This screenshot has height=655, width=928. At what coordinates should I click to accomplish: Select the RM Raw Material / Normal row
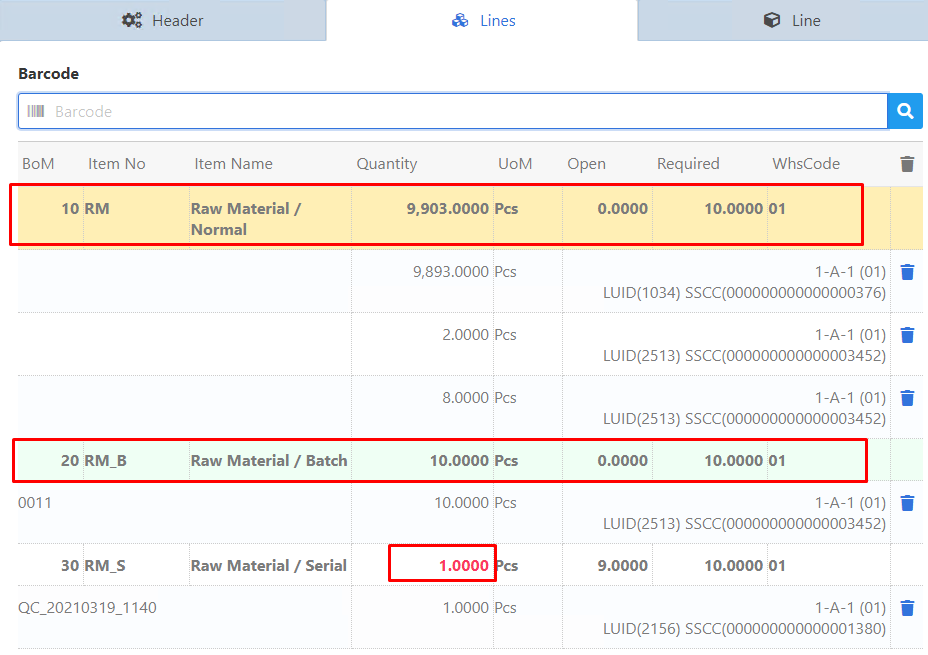435,215
